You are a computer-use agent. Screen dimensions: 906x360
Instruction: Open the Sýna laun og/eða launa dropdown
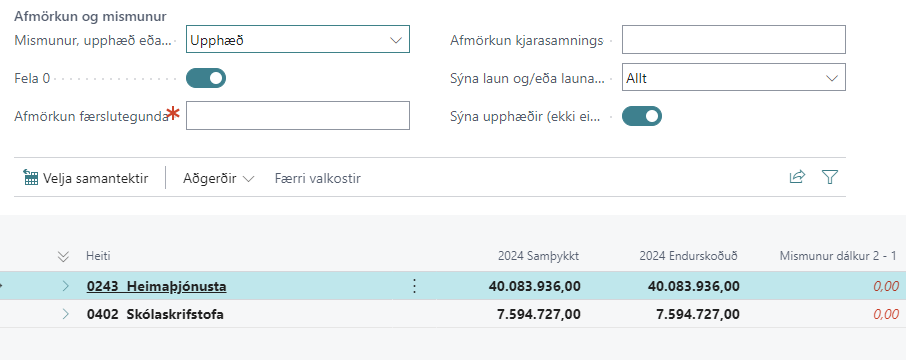coord(734,77)
